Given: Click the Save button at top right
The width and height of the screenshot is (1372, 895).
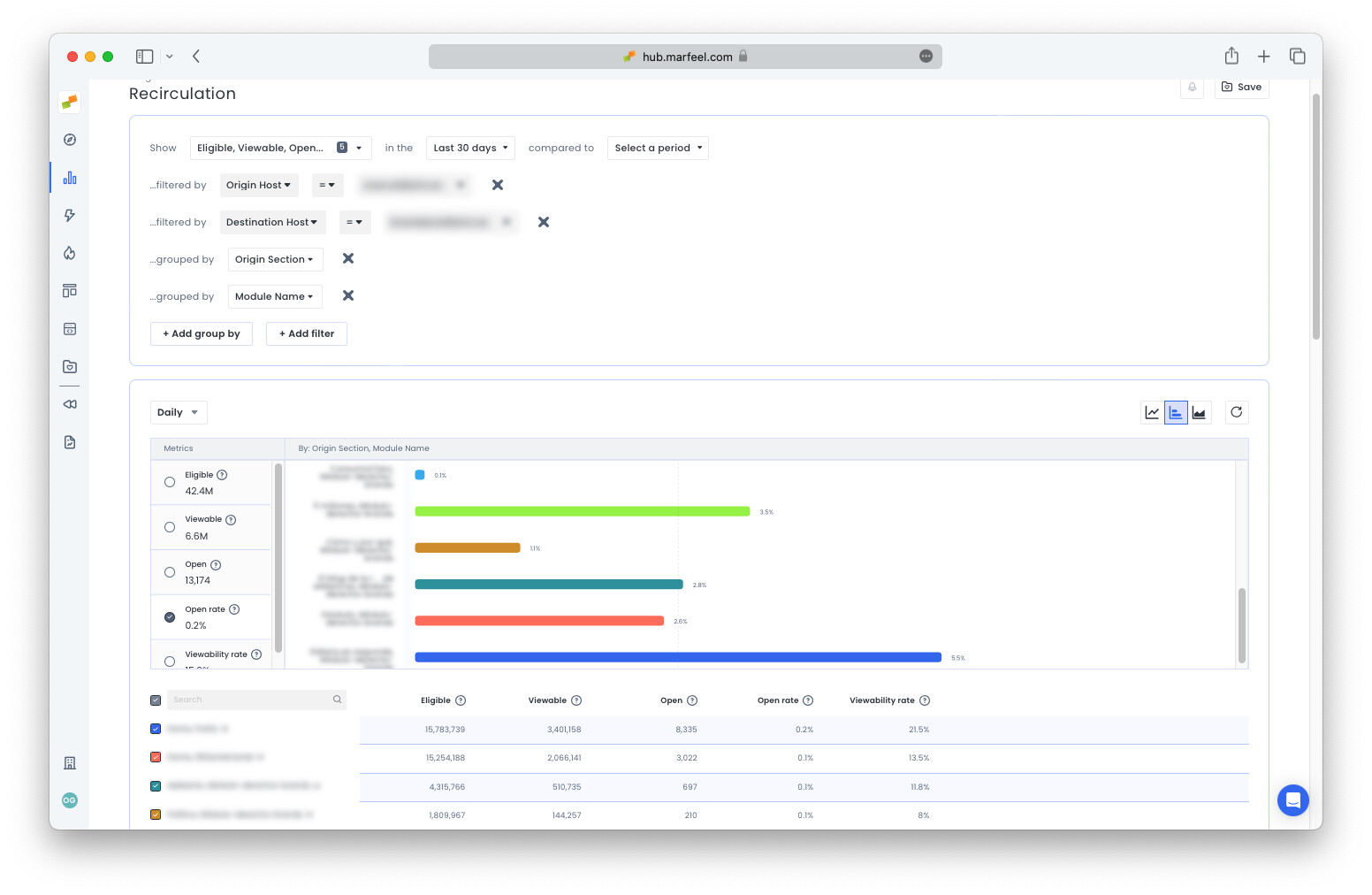Looking at the screenshot, I should [x=1241, y=87].
